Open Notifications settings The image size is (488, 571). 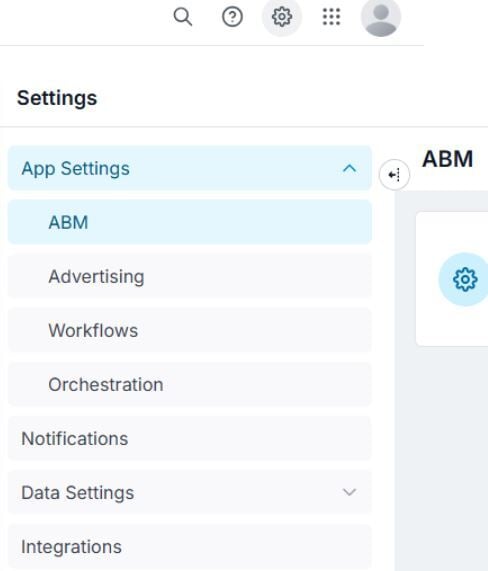(x=190, y=438)
